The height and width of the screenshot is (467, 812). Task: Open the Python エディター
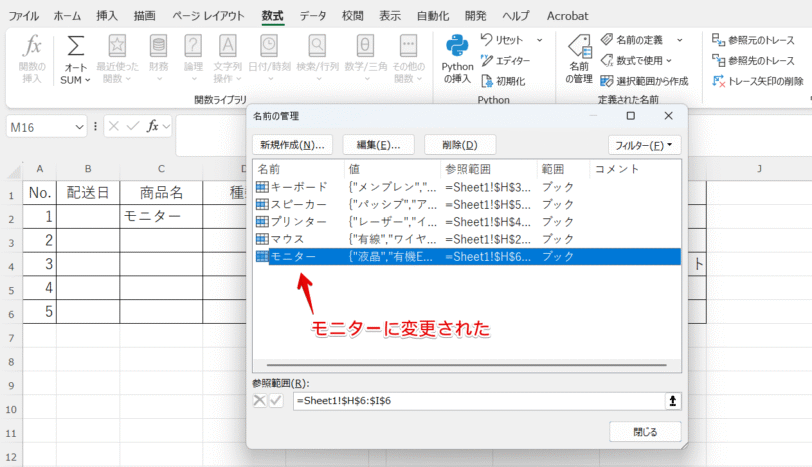(505, 61)
